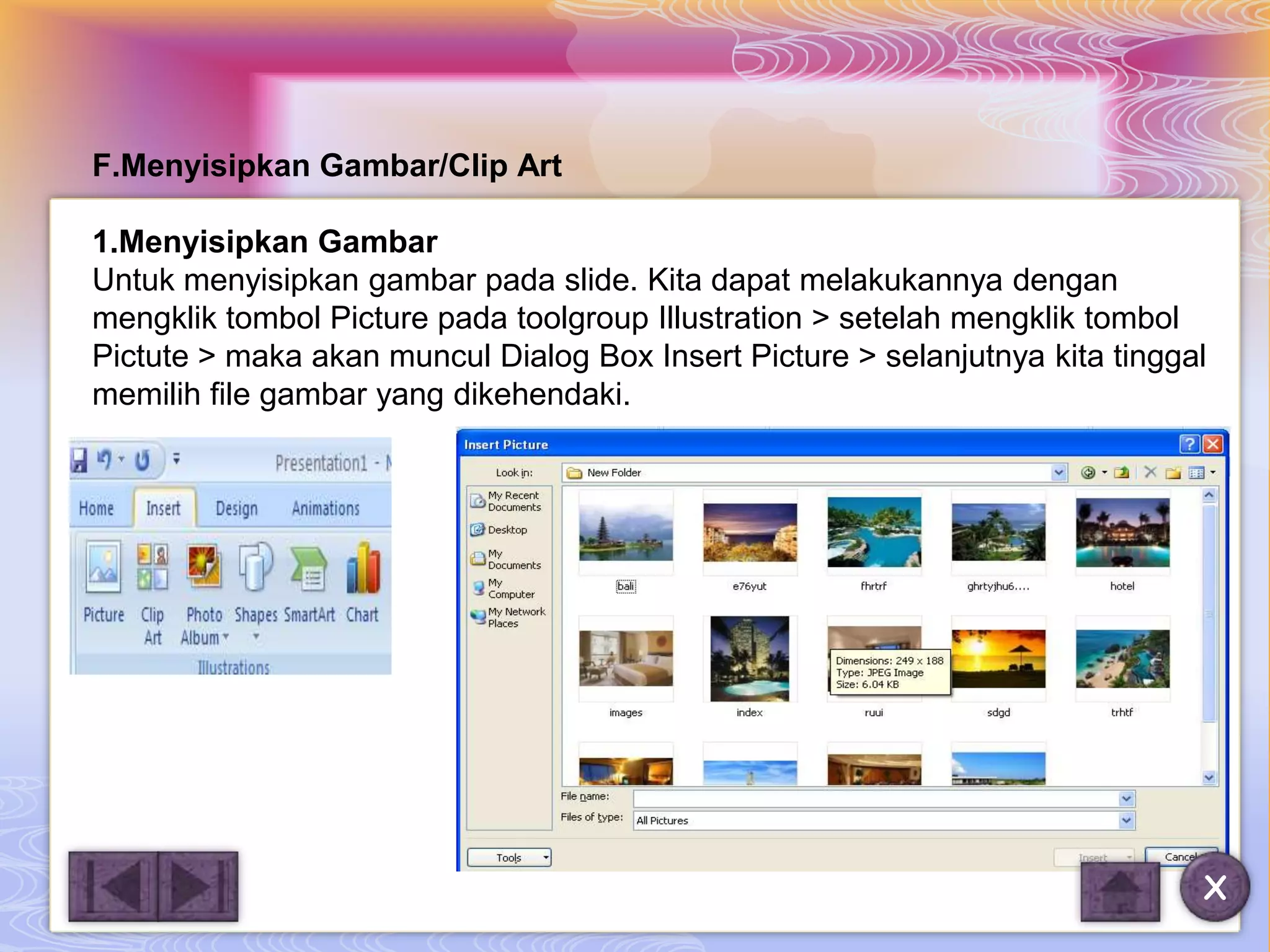Click the Save icon in quick access toolbar
This screenshot has width=1270, height=952.
(x=79, y=461)
